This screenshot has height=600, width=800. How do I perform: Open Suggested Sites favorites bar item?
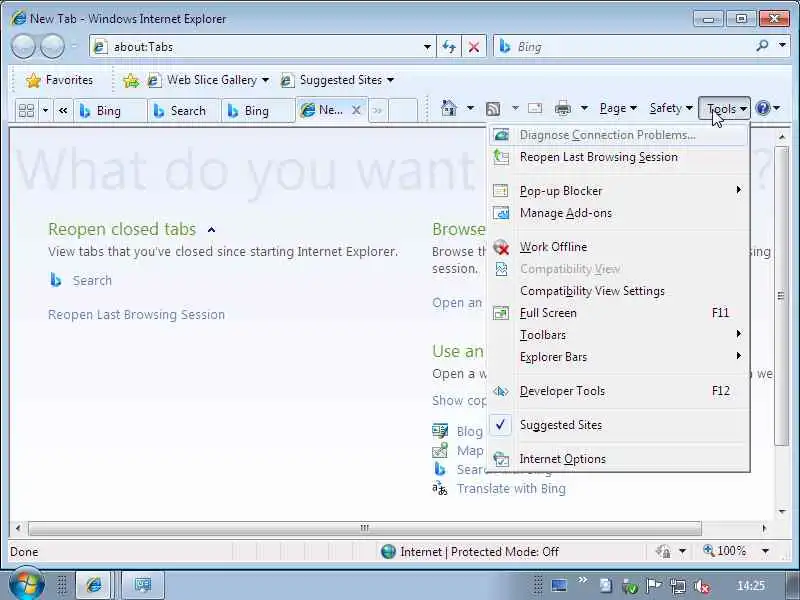(331, 80)
